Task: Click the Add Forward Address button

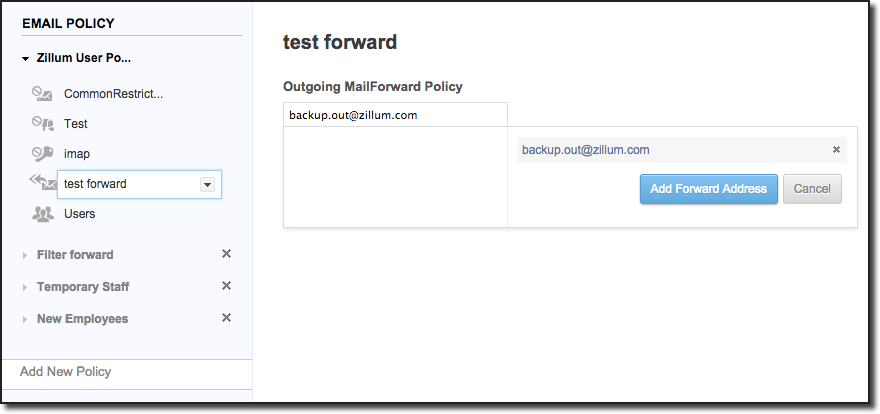Action: [x=708, y=188]
